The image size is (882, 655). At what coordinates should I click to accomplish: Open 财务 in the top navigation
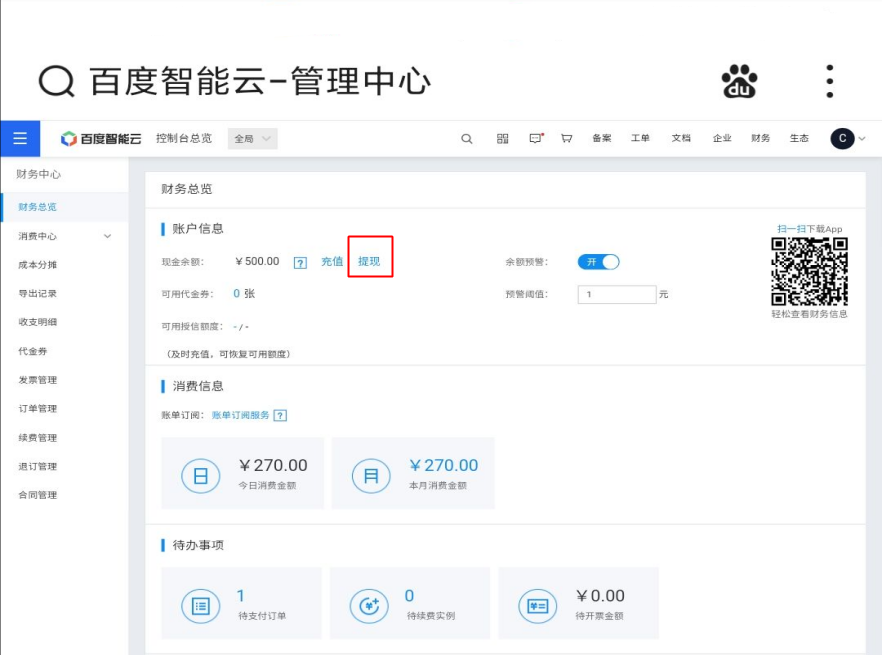[x=760, y=138]
